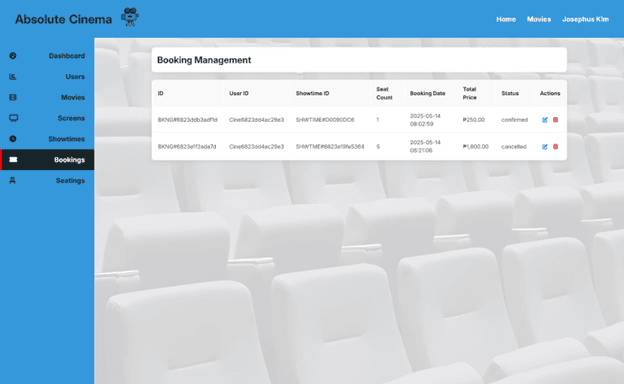624x384 pixels.
Task: Click the Seat Count column header
Action: [384, 93]
